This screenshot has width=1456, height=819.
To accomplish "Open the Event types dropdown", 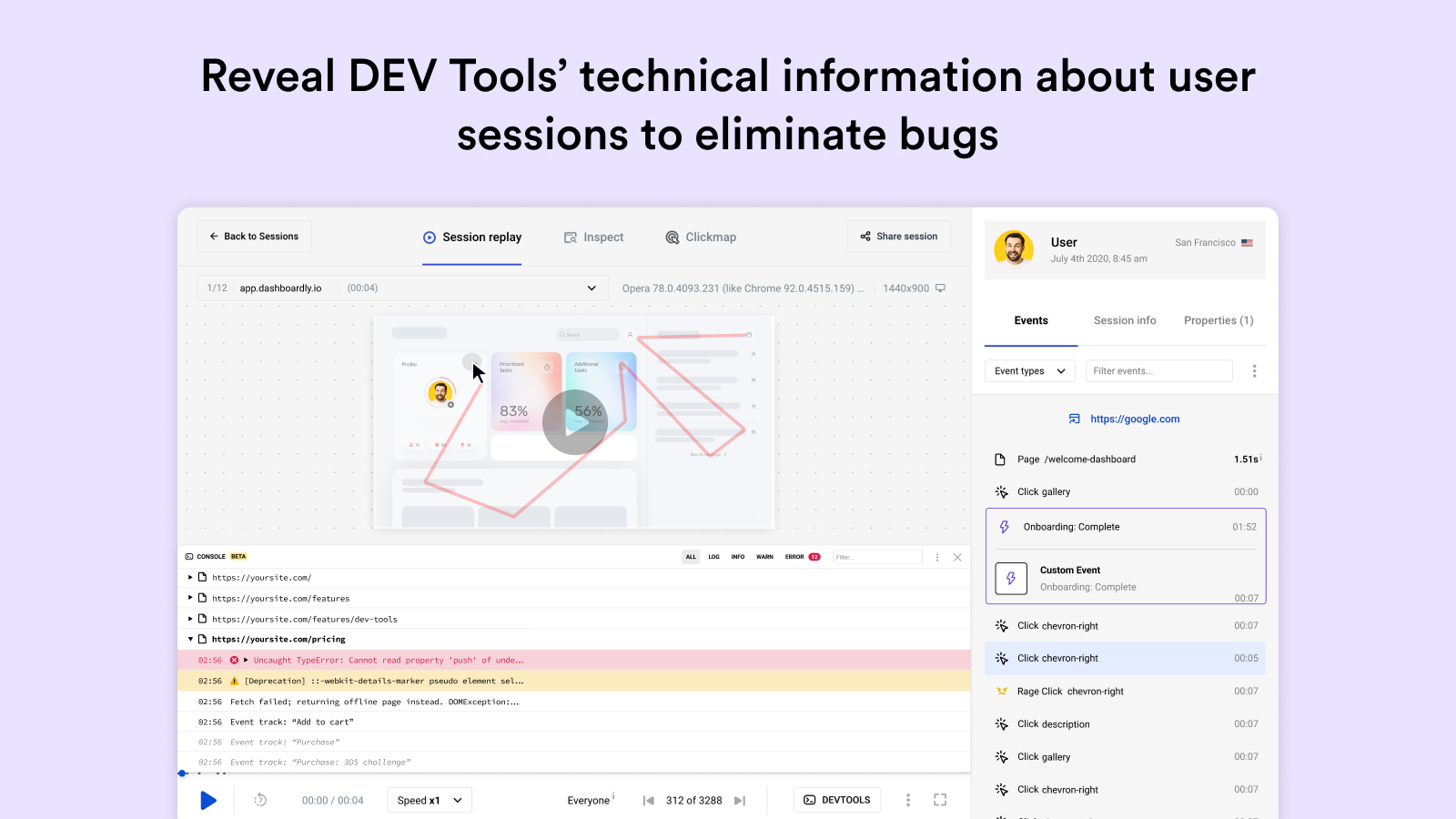I will 1028,370.
